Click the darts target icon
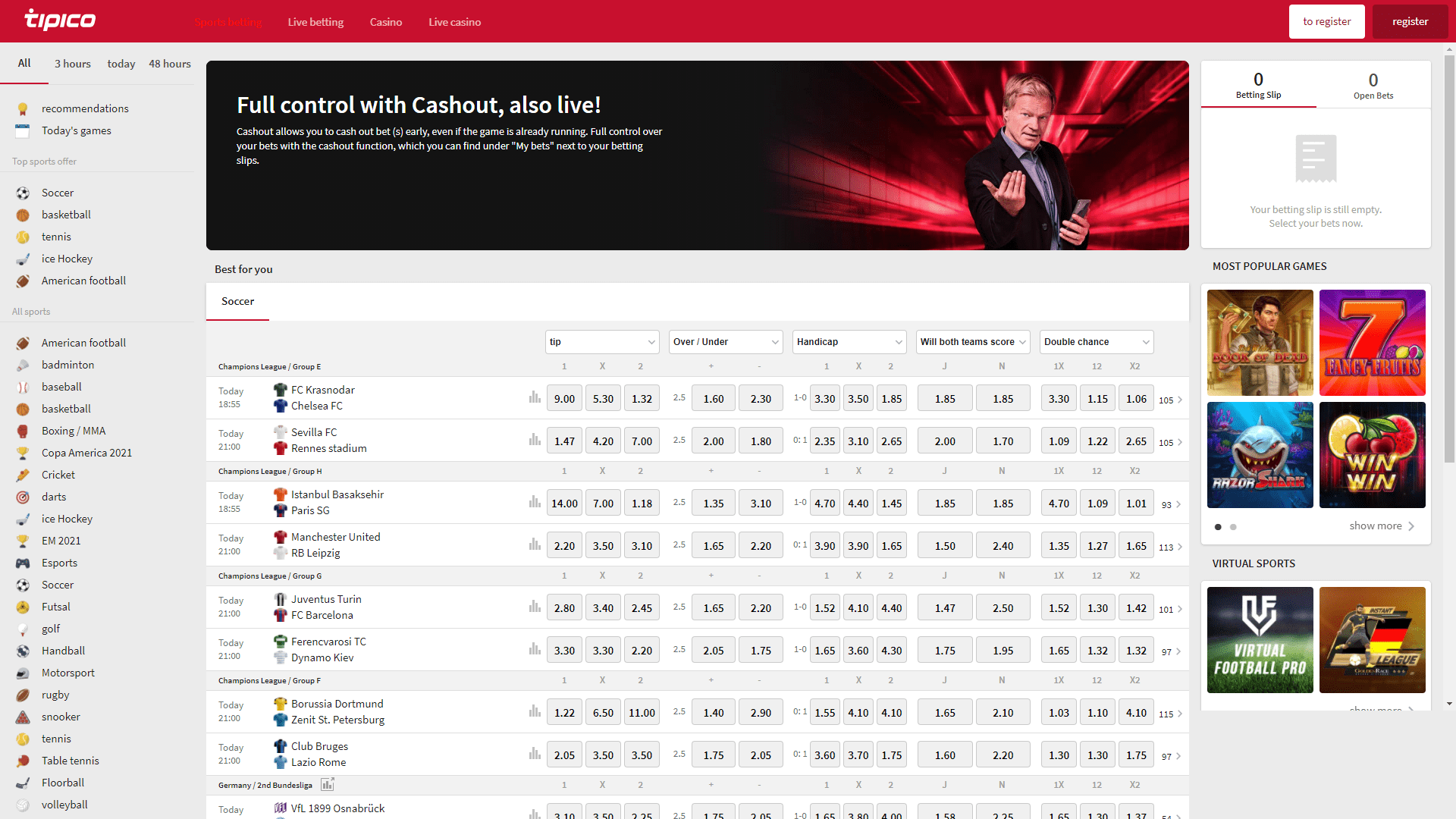 (23, 497)
